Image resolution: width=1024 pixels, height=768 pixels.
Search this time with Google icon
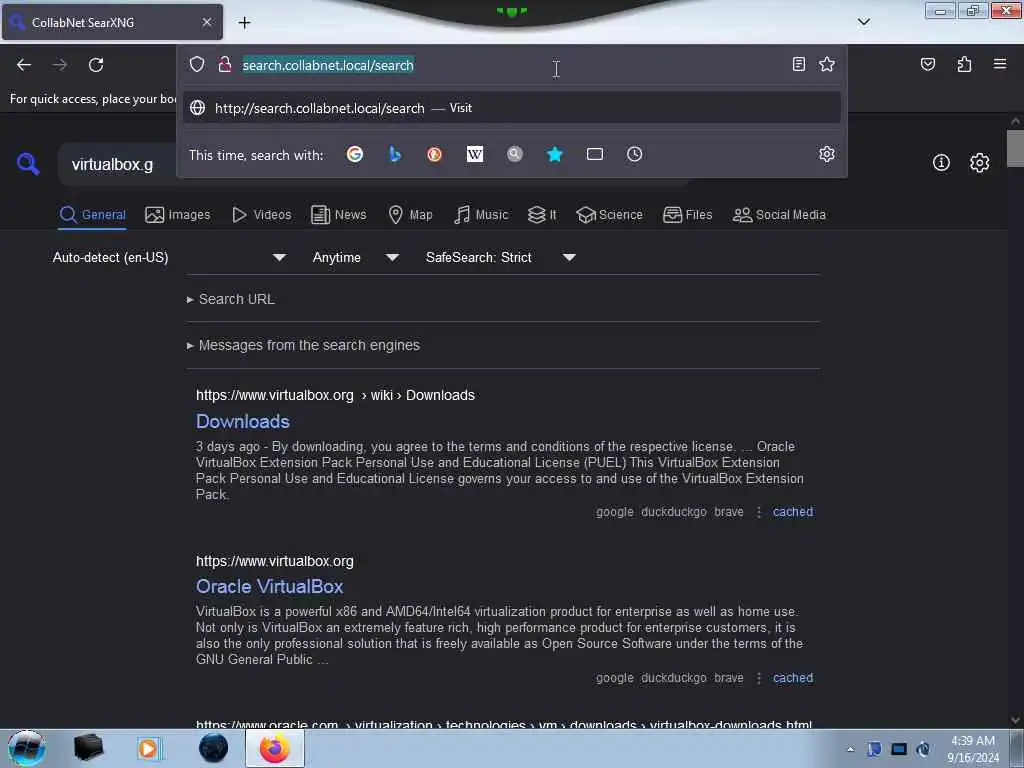coord(355,154)
